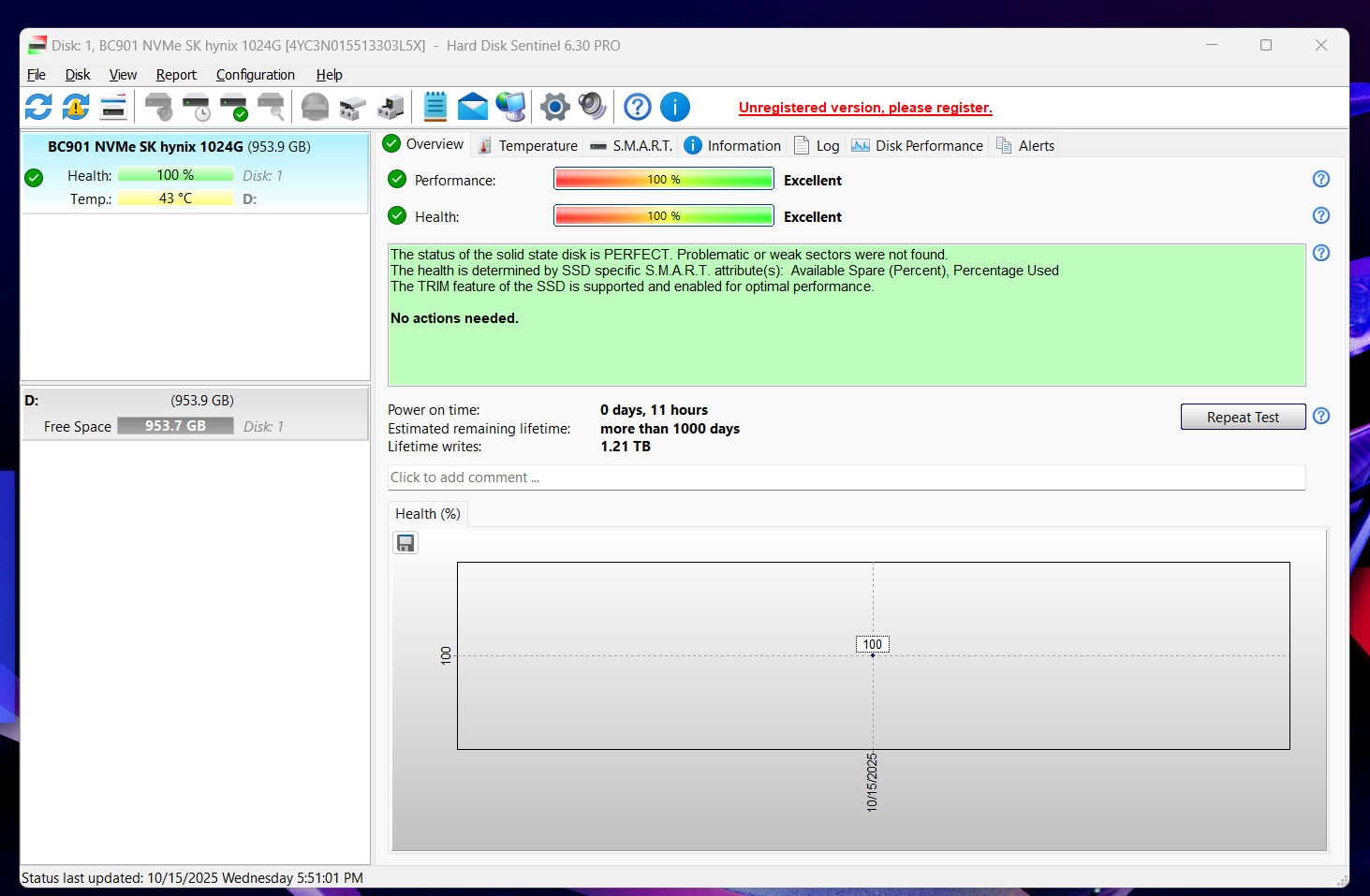Click the Unregistered version register link
1370x896 pixels.
[x=865, y=108]
